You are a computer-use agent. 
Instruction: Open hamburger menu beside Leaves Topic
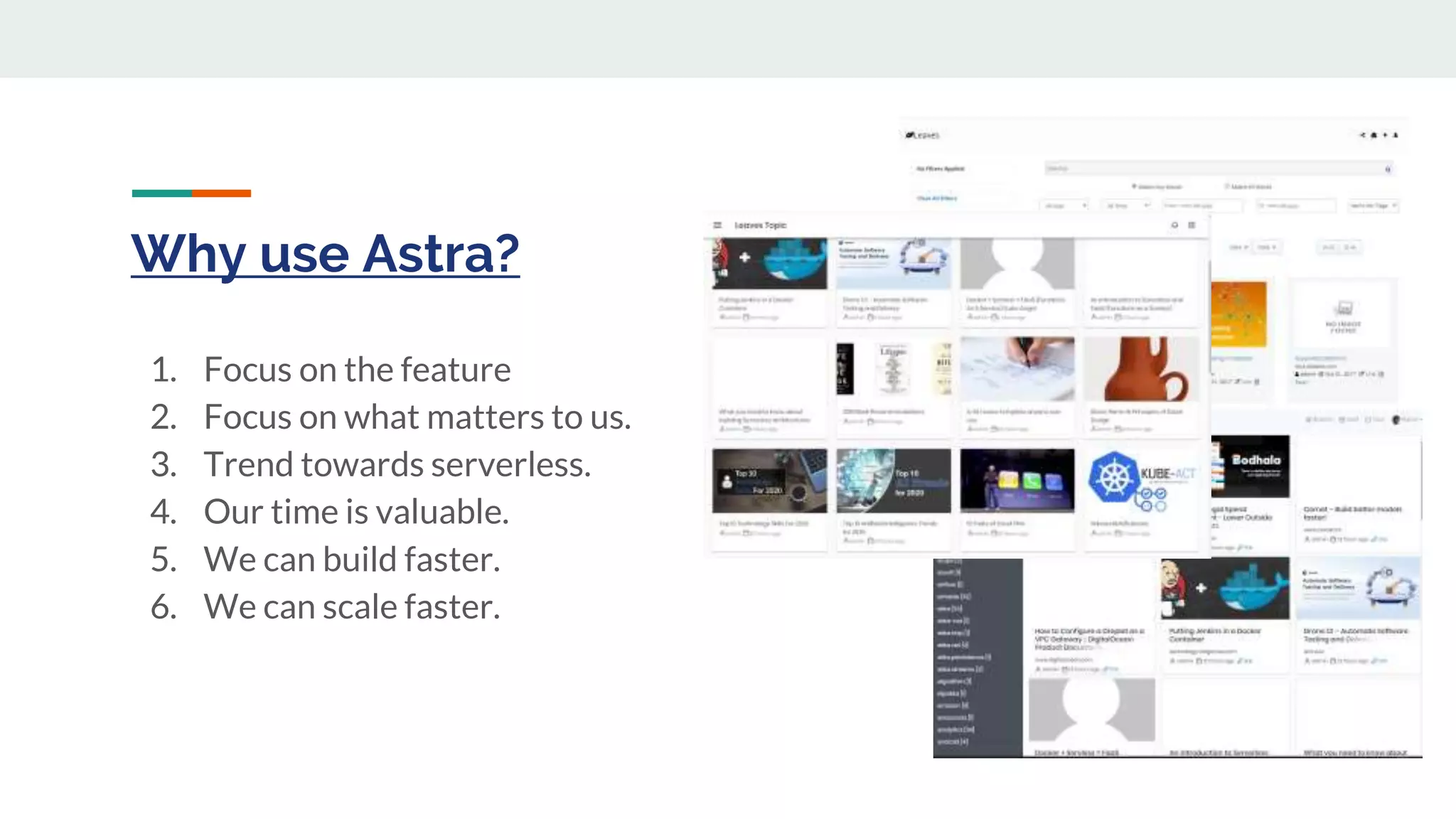(x=717, y=225)
